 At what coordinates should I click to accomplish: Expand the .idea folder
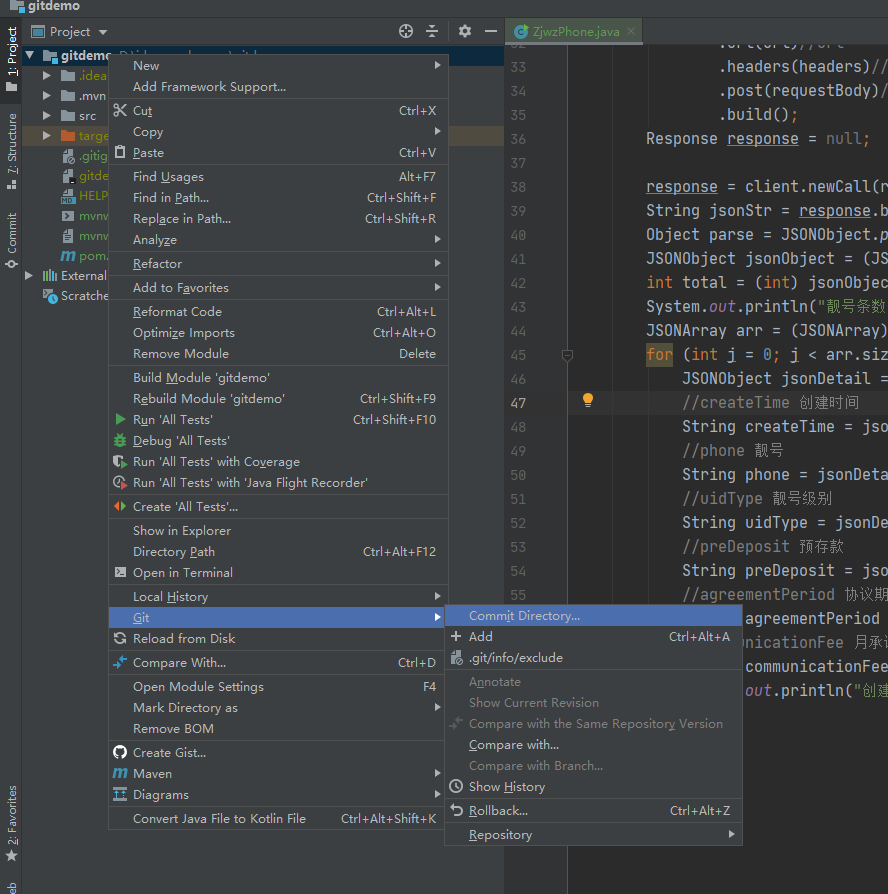(47, 75)
